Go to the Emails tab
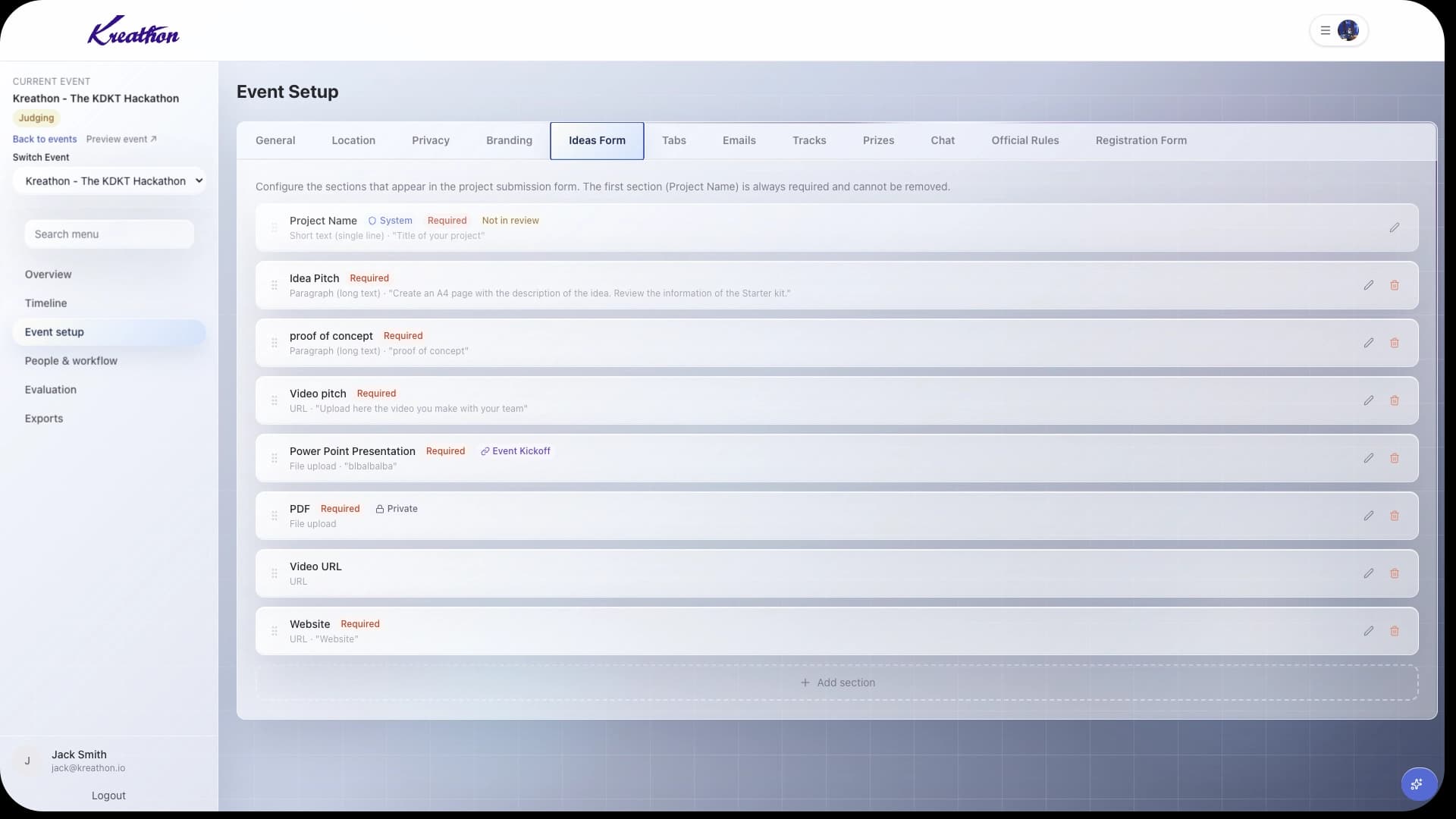Image resolution: width=1456 pixels, height=819 pixels. pyautogui.click(x=739, y=140)
